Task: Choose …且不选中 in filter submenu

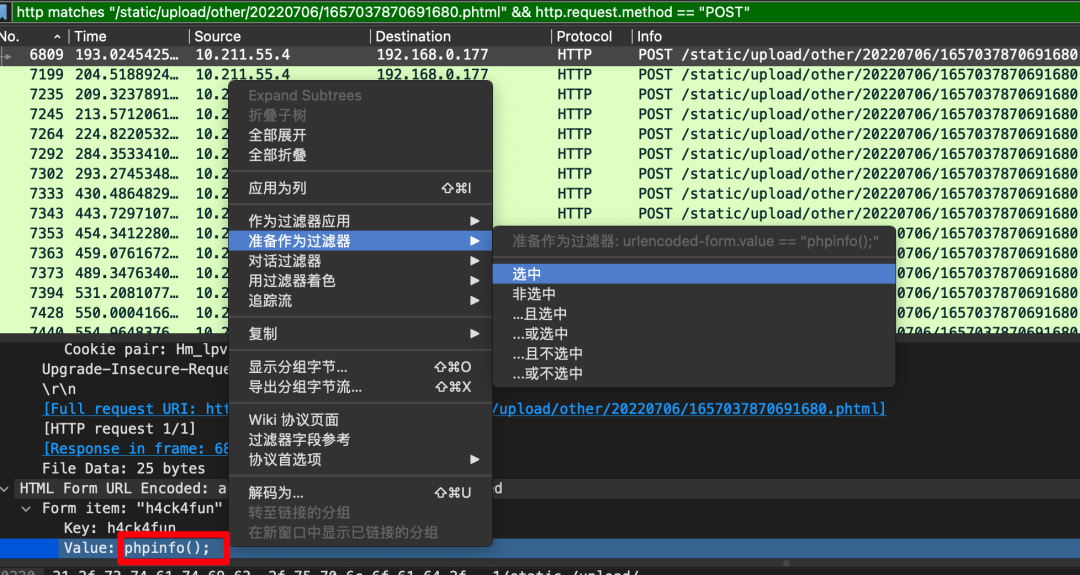Action: 694,354
